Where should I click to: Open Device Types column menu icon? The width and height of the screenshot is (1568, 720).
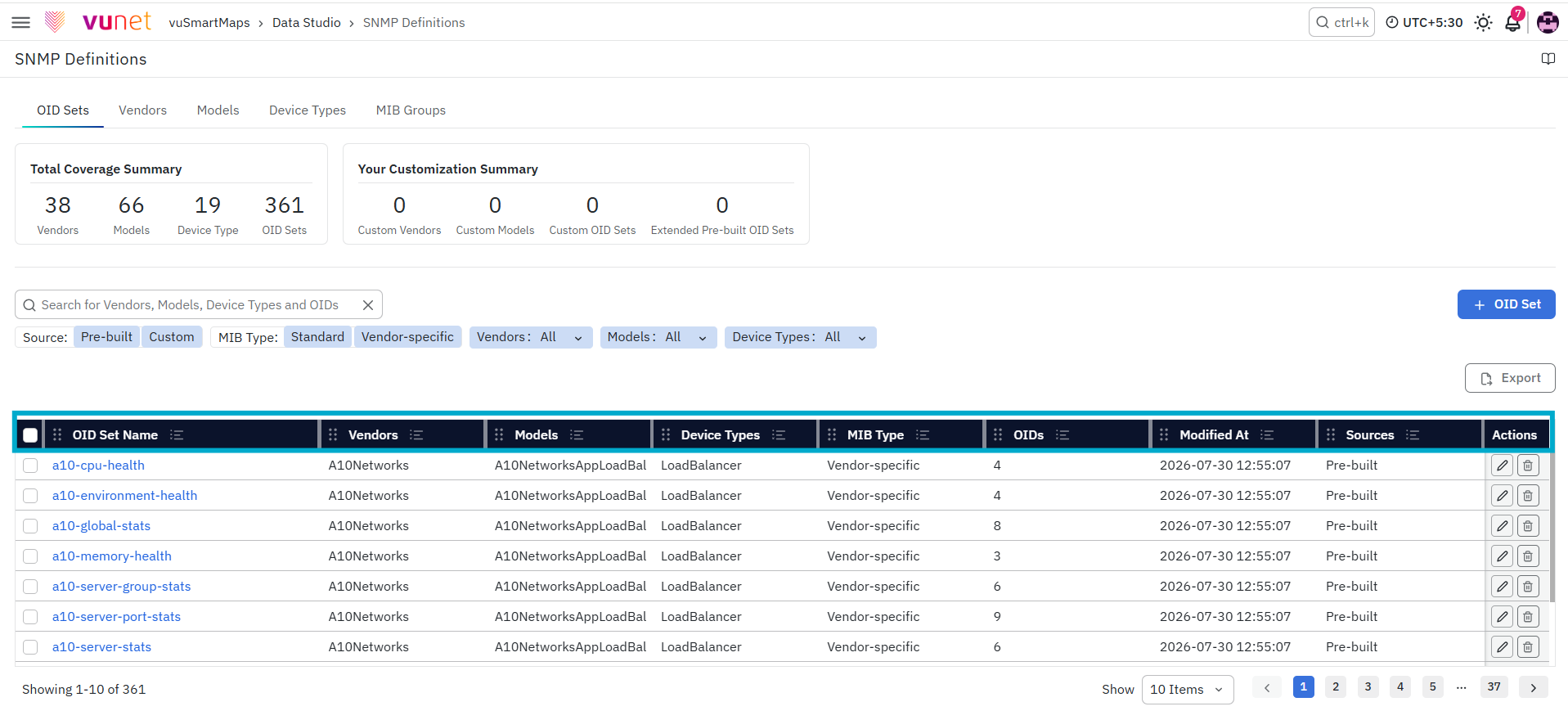[779, 435]
